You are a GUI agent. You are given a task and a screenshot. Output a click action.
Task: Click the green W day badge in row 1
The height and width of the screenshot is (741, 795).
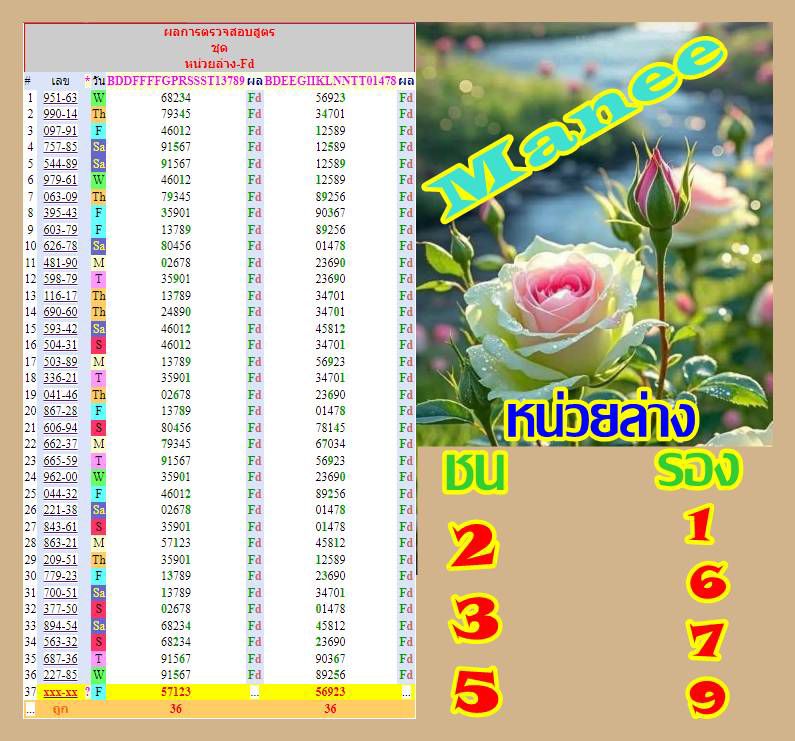click(x=98, y=98)
